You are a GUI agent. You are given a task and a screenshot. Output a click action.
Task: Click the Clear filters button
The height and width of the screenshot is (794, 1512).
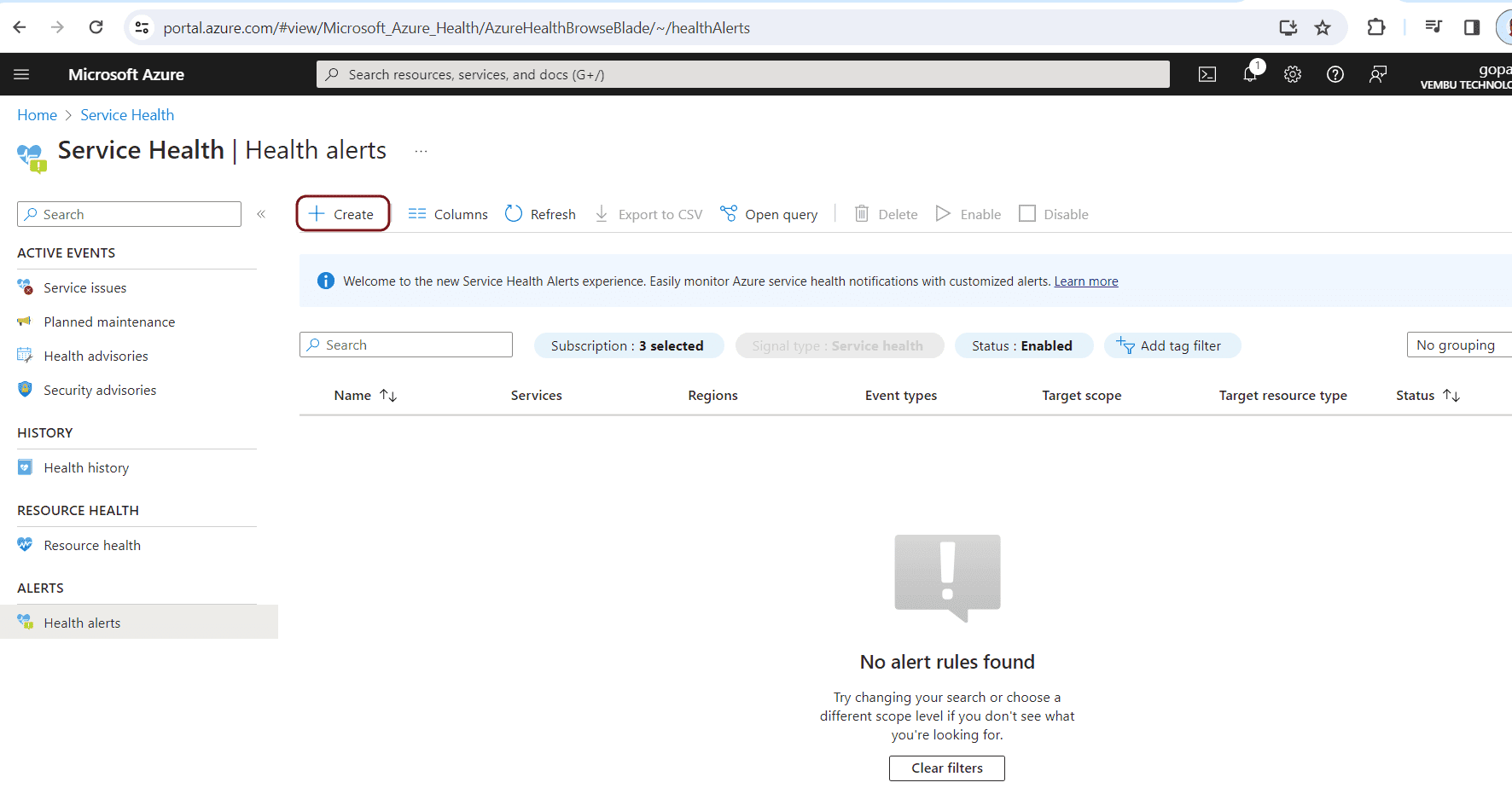click(947, 768)
